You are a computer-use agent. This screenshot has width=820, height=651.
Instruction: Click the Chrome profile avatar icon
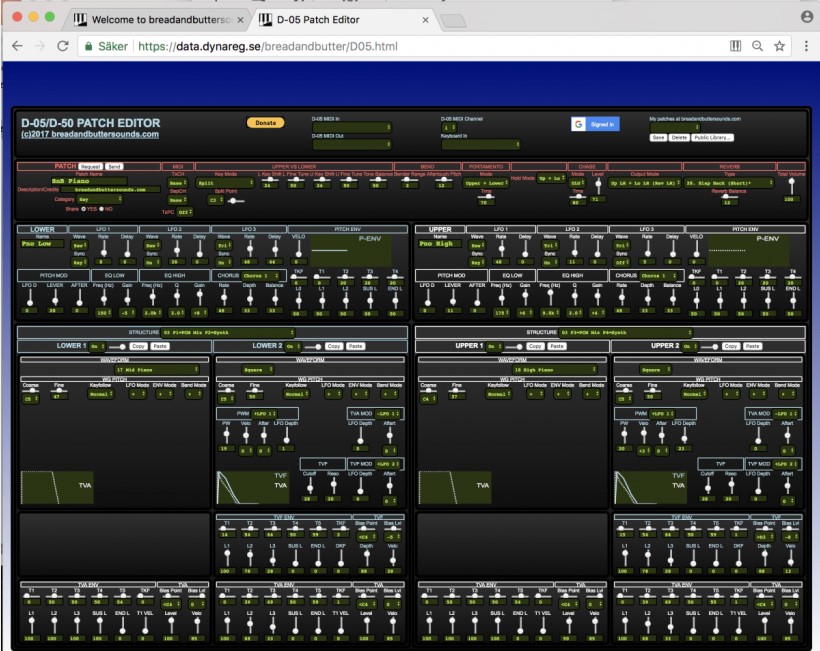(807, 17)
